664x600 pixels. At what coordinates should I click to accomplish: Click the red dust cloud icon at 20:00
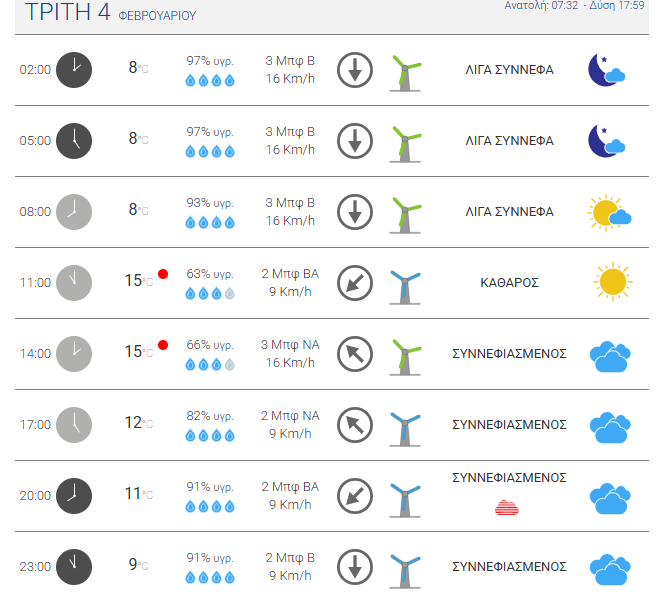pos(507,507)
